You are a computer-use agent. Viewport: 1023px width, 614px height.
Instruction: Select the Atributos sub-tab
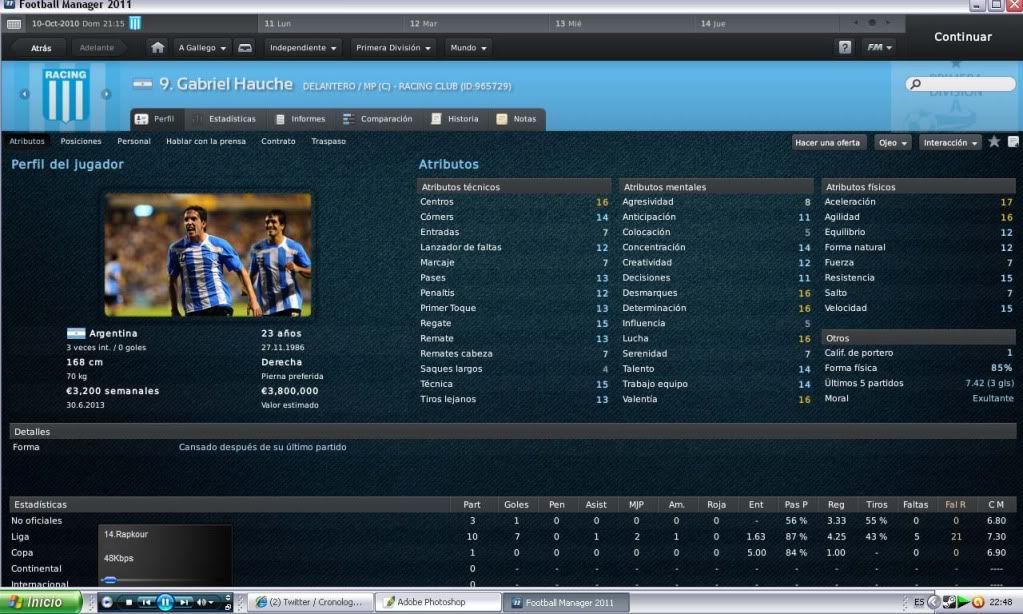(27, 141)
